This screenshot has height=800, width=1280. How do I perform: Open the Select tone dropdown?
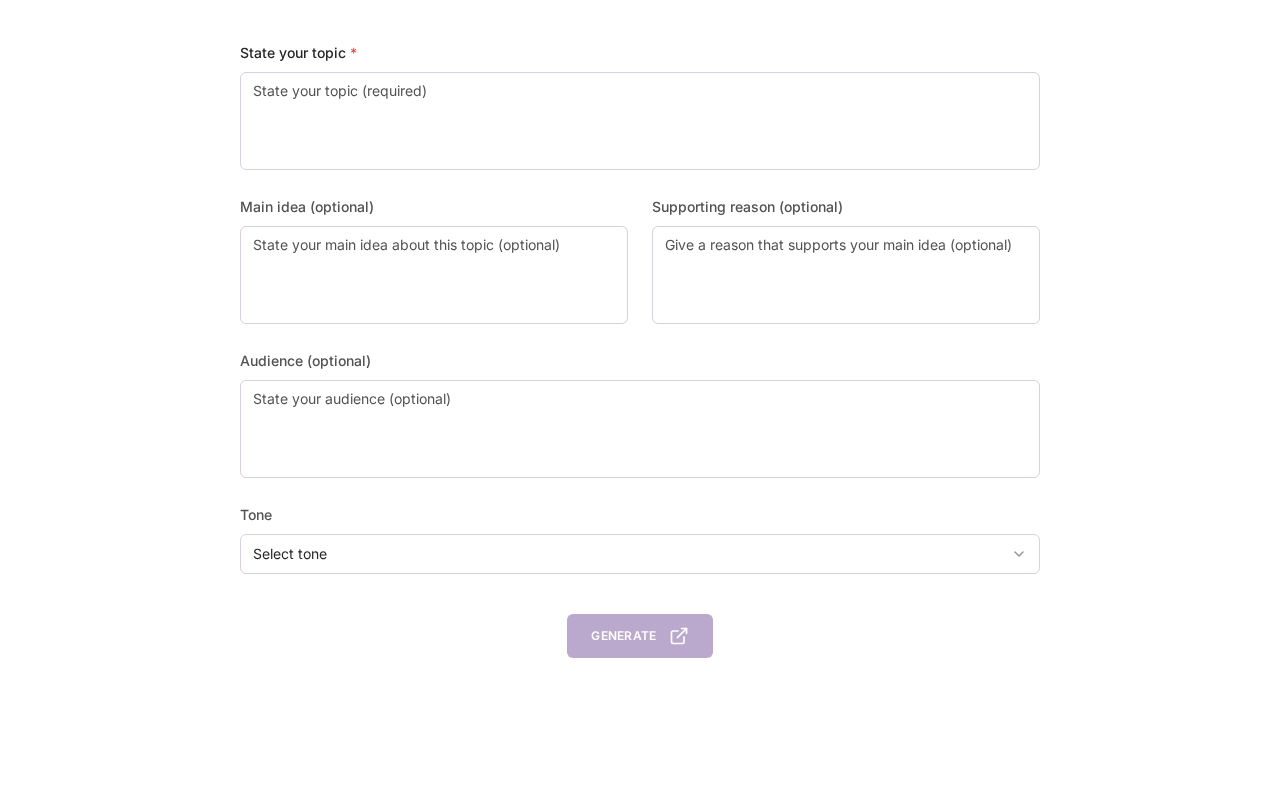[640, 554]
